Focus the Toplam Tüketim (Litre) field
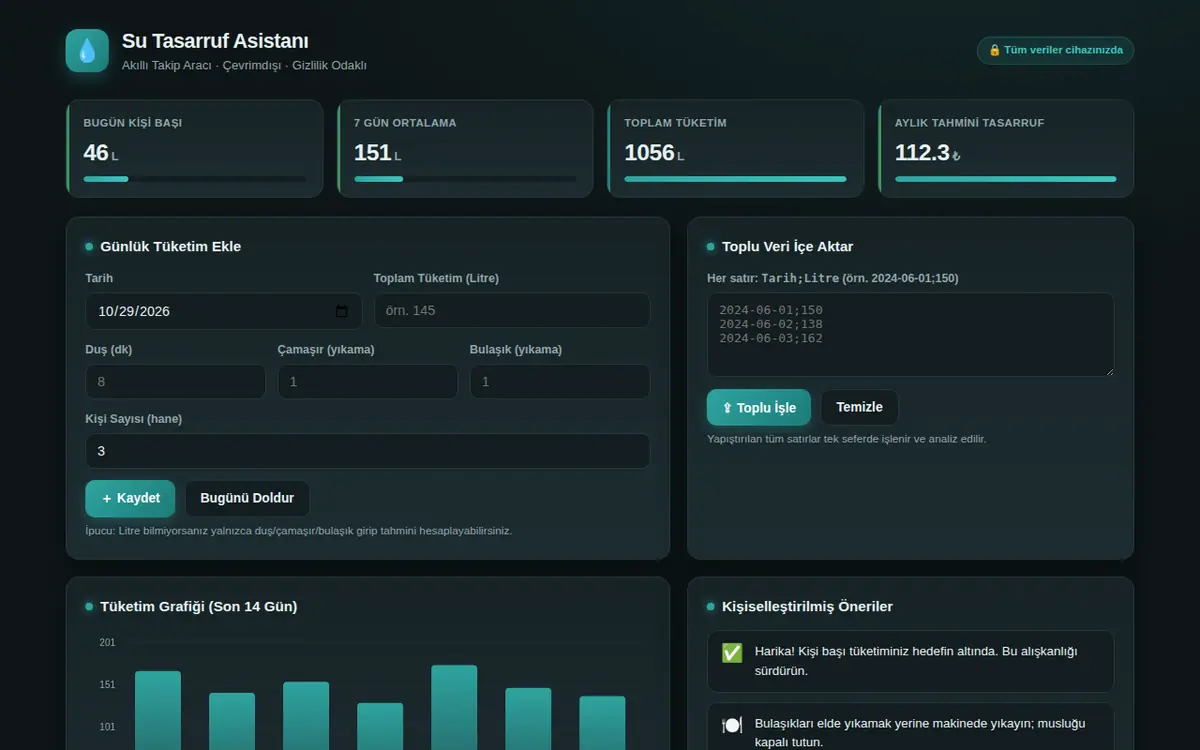 (512, 311)
